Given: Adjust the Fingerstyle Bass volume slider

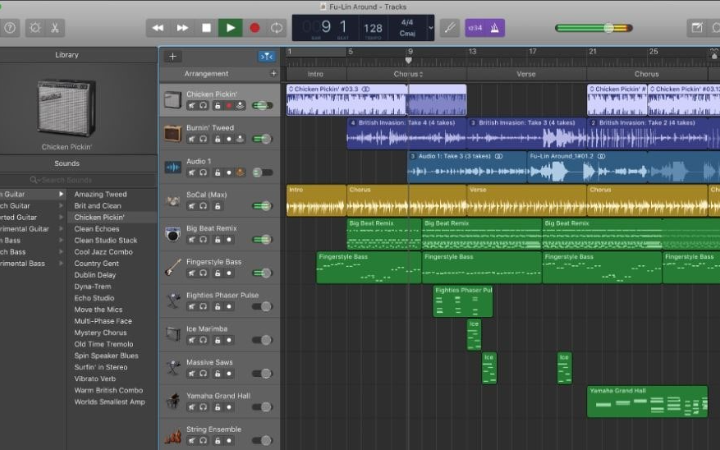Looking at the screenshot, I should coord(262,273).
